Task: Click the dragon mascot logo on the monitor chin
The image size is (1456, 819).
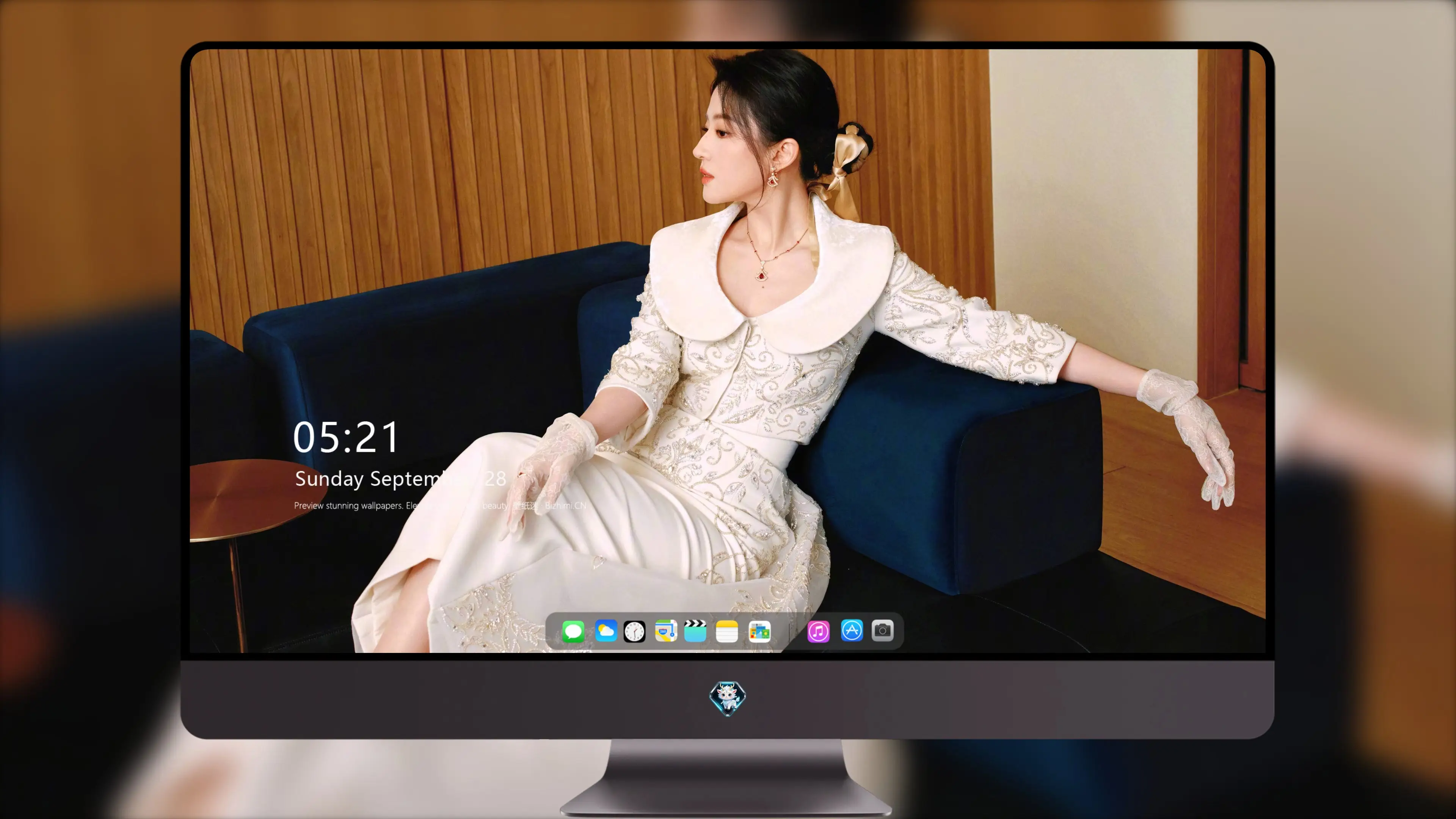Action: click(x=728, y=698)
